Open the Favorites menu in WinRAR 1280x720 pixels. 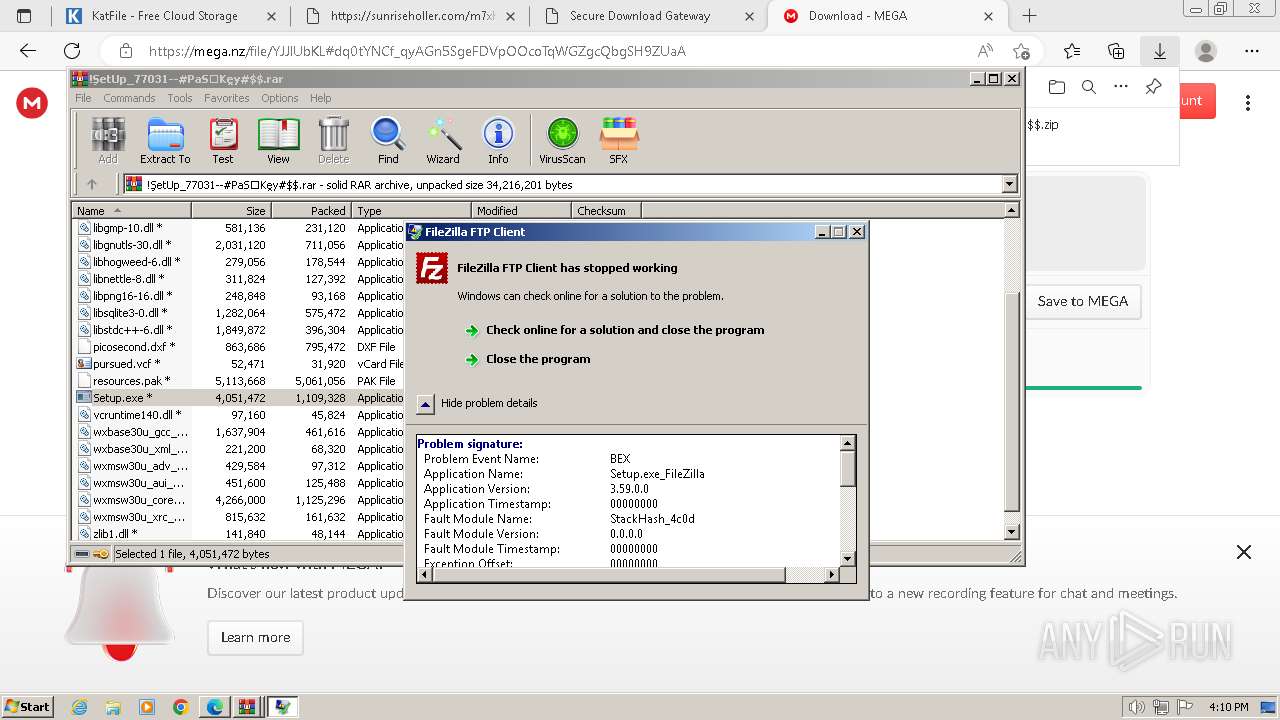[x=227, y=98]
